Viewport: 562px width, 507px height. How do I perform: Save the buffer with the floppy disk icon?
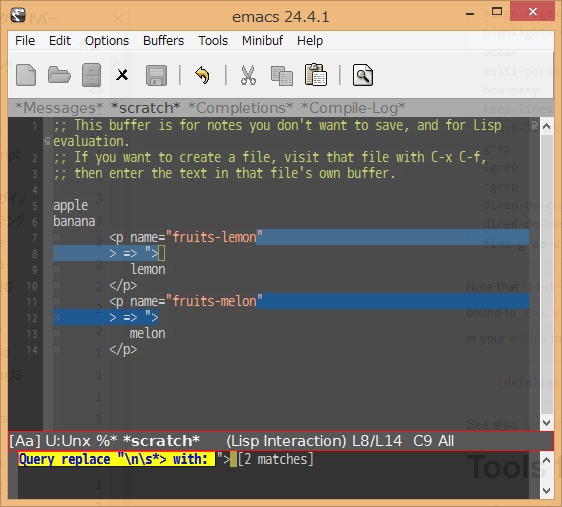[x=156, y=75]
